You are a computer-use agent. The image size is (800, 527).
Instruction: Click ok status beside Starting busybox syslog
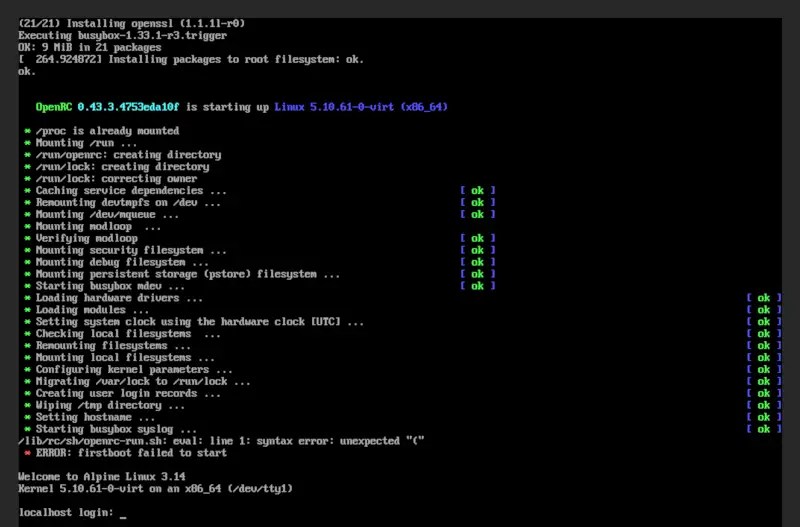(764, 429)
